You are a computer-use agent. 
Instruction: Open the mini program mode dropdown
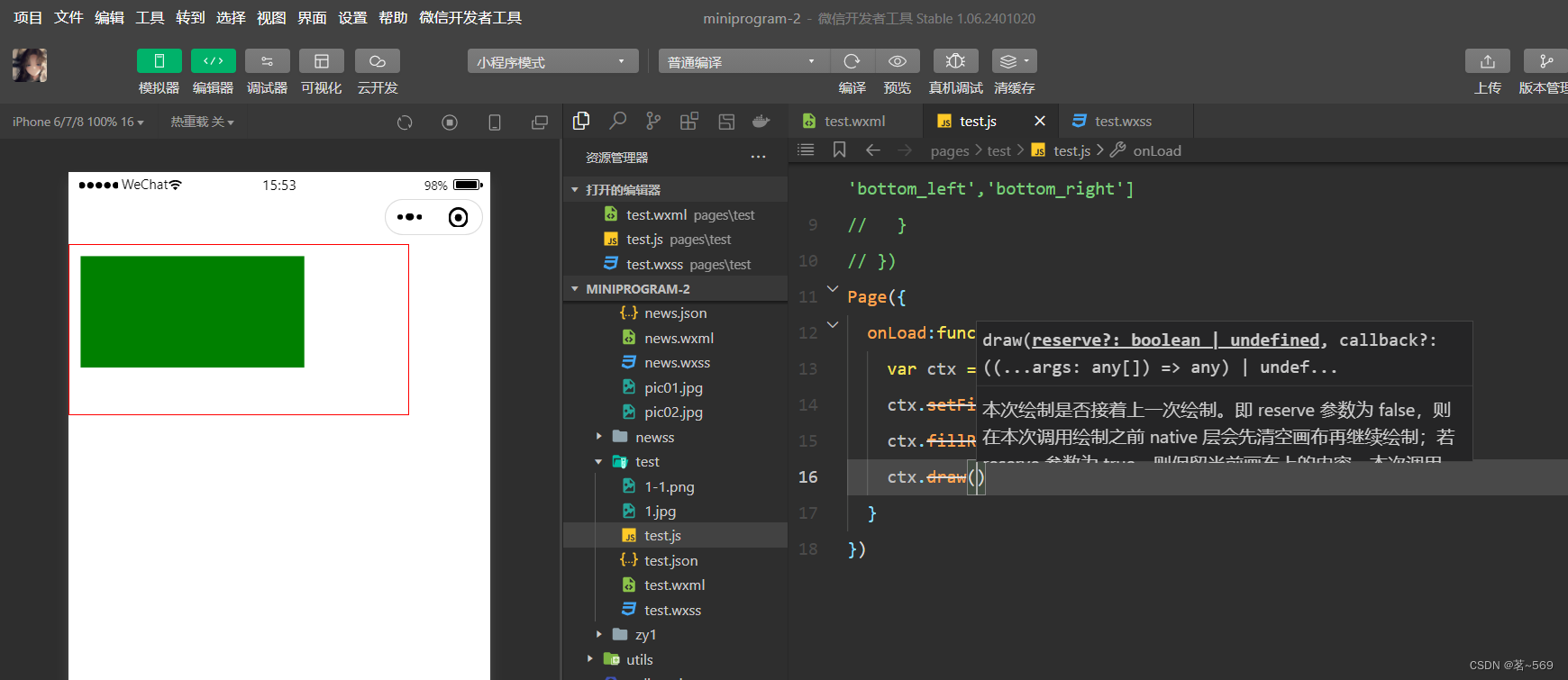coord(552,61)
